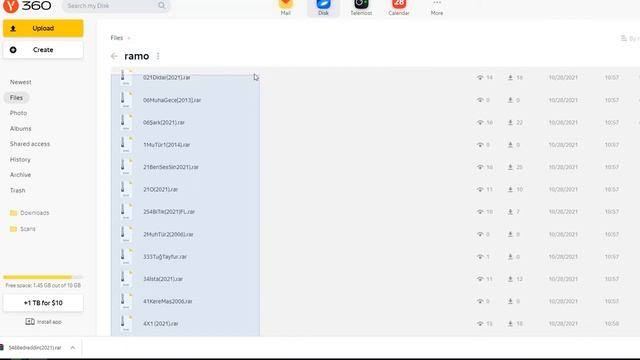The image size is (640, 360).
Task: Select file 4X1 (2021).rar
Action: coord(160,324)
